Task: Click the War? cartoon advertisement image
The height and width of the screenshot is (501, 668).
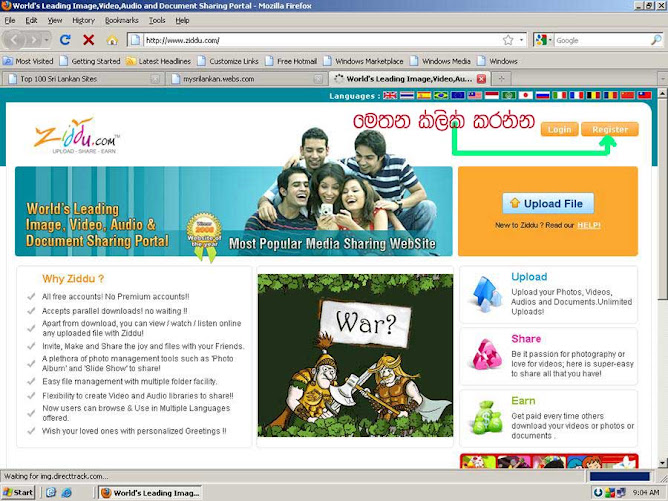Action: point(355,355)
